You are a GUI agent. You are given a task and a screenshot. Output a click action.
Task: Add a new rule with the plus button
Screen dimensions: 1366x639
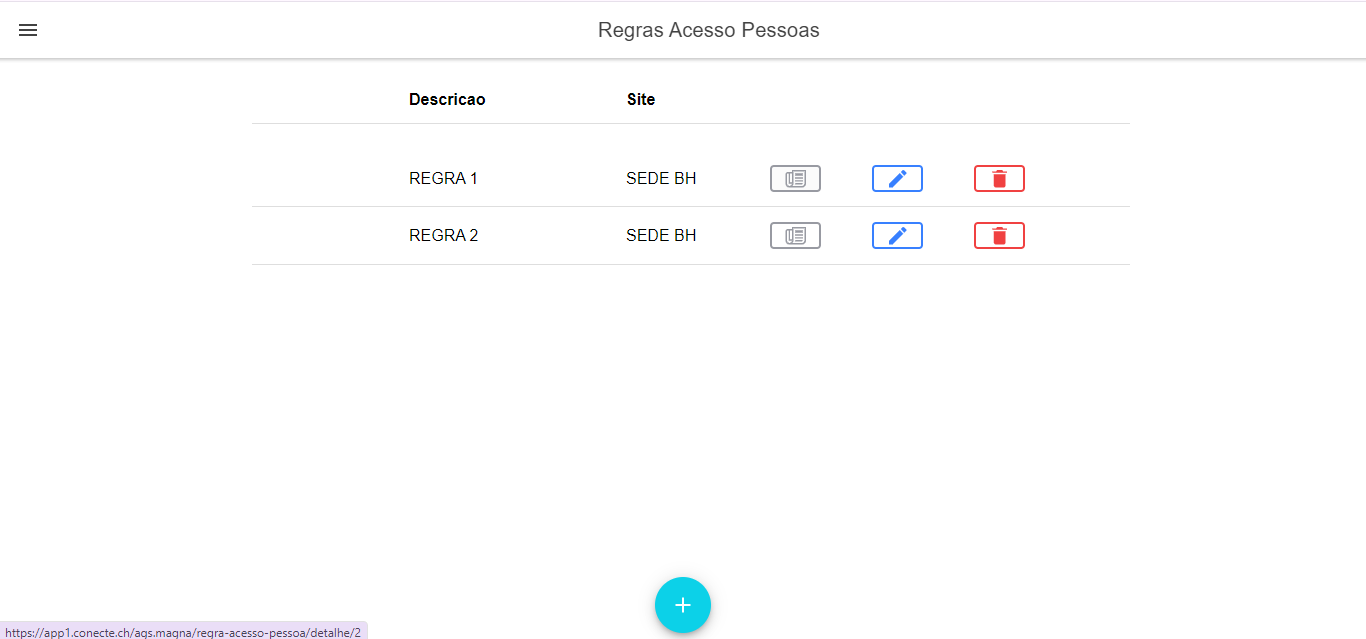click(683, 605)
